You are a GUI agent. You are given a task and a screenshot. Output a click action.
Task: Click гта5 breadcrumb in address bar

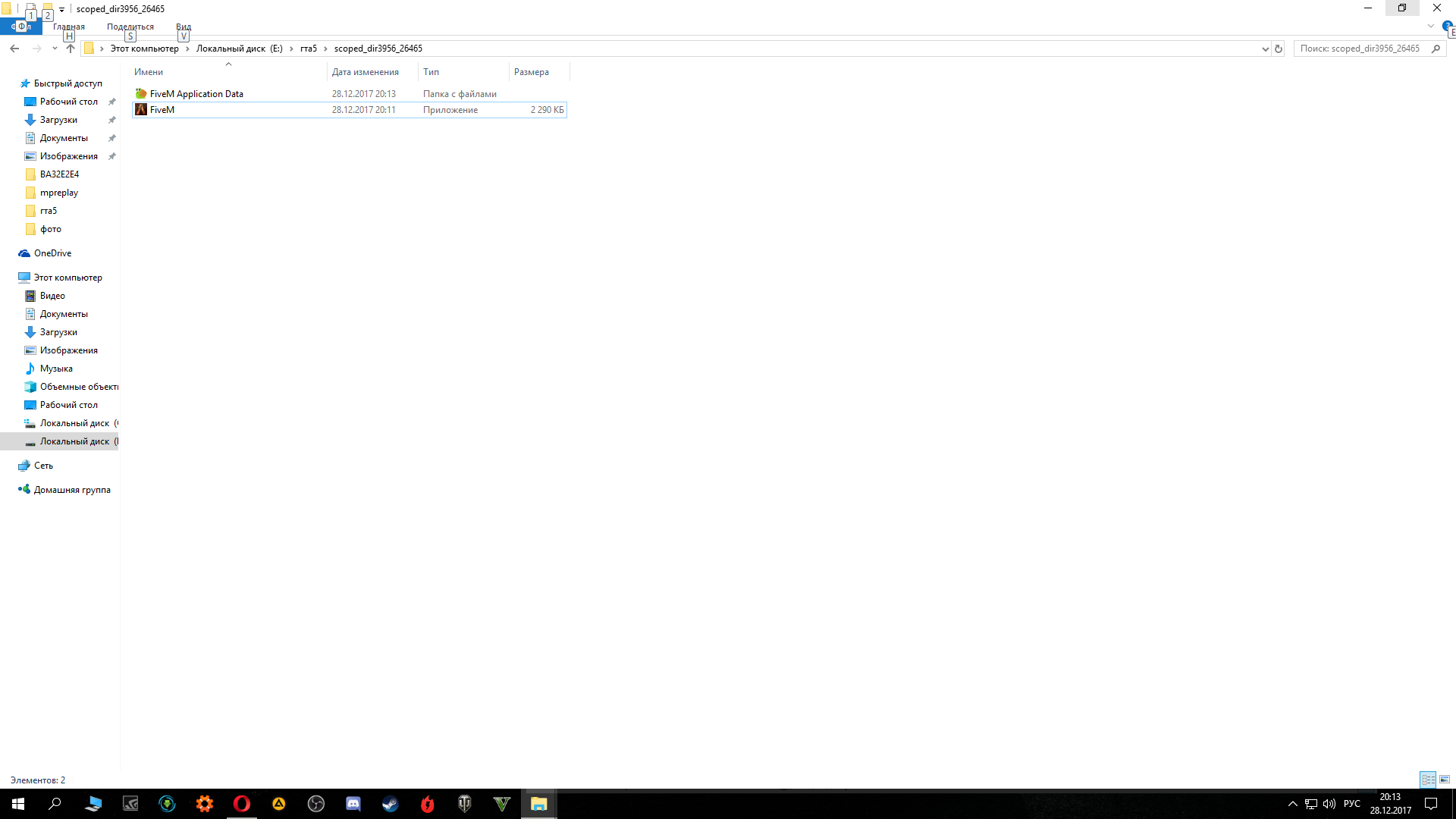click(308, 49)
